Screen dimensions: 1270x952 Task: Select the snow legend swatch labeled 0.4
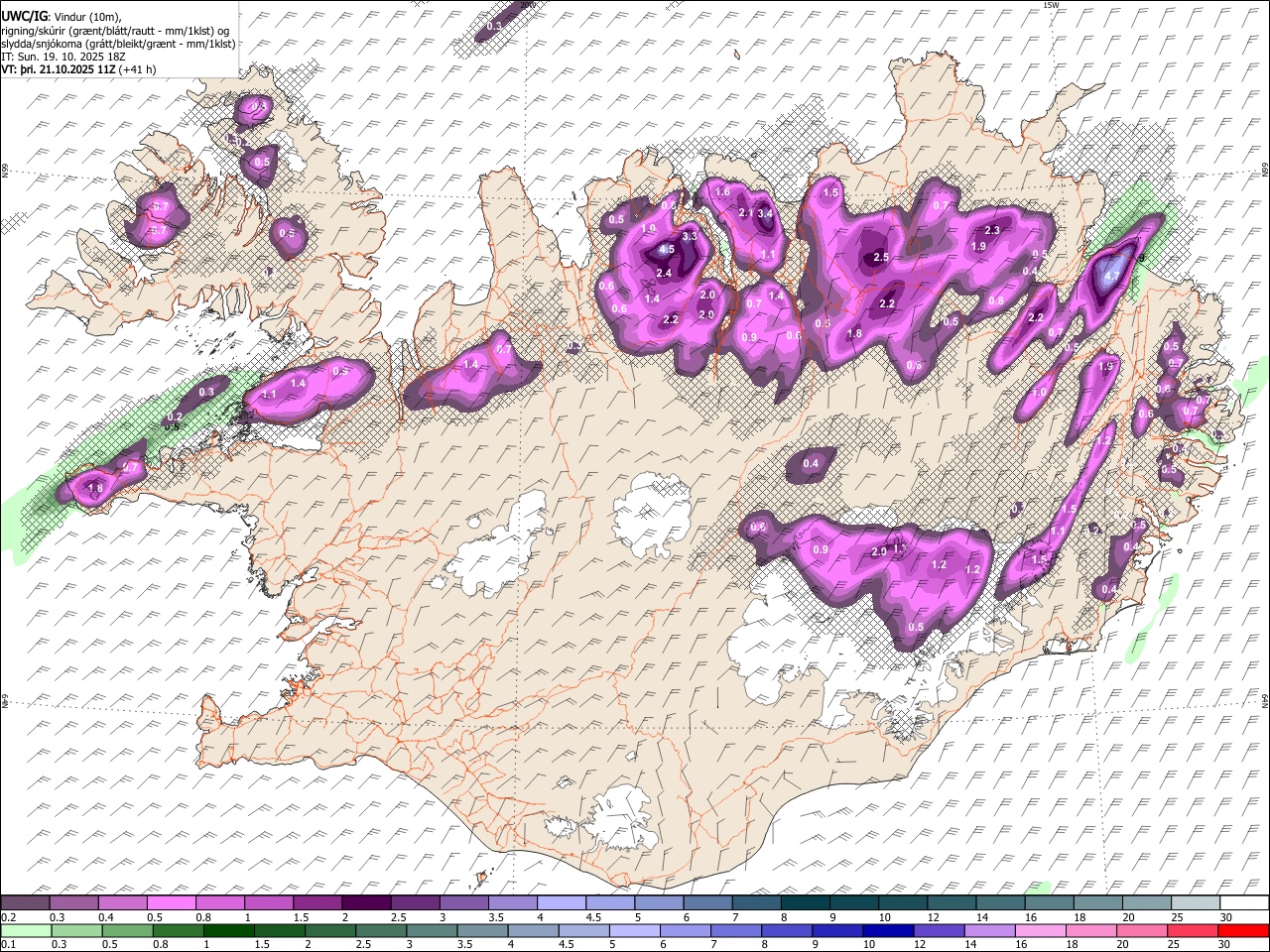click(122, 902)
